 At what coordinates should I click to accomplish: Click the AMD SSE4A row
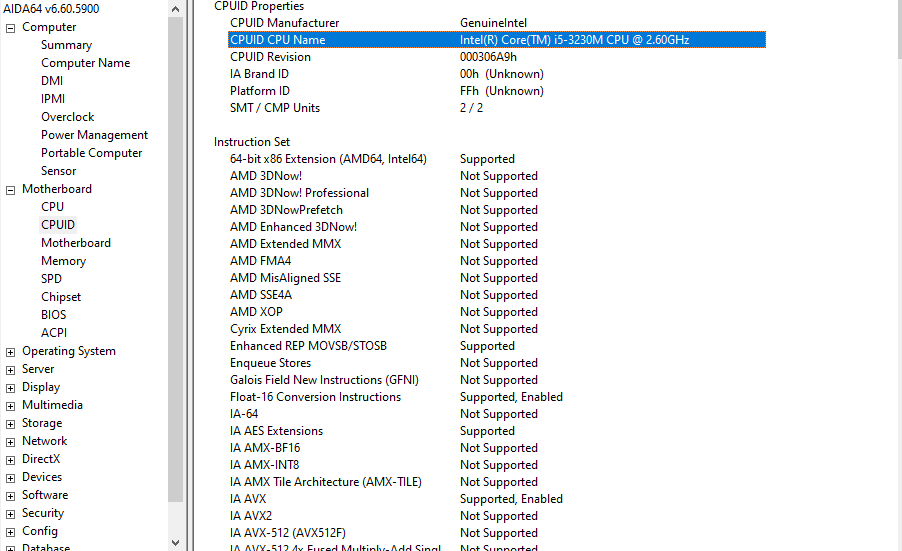pyautogui.click(x=497, y=295)
